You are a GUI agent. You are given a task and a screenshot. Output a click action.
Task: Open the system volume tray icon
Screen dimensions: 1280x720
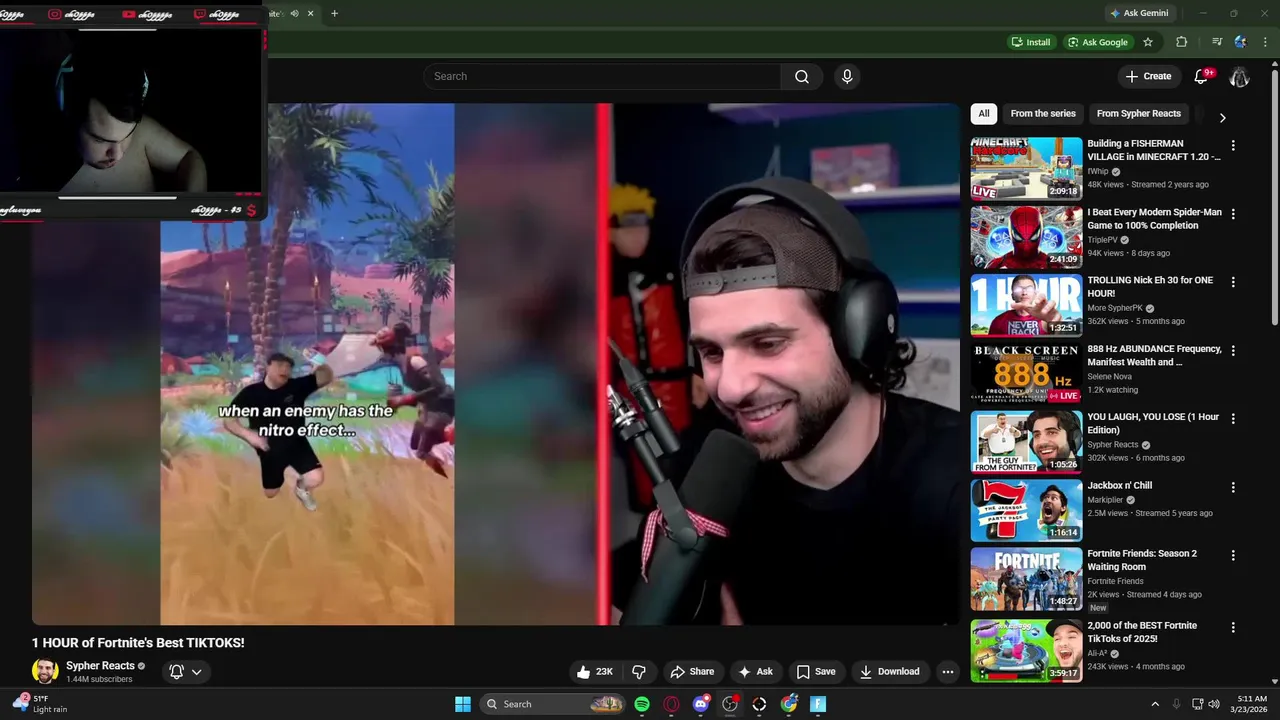point(1214,704)
